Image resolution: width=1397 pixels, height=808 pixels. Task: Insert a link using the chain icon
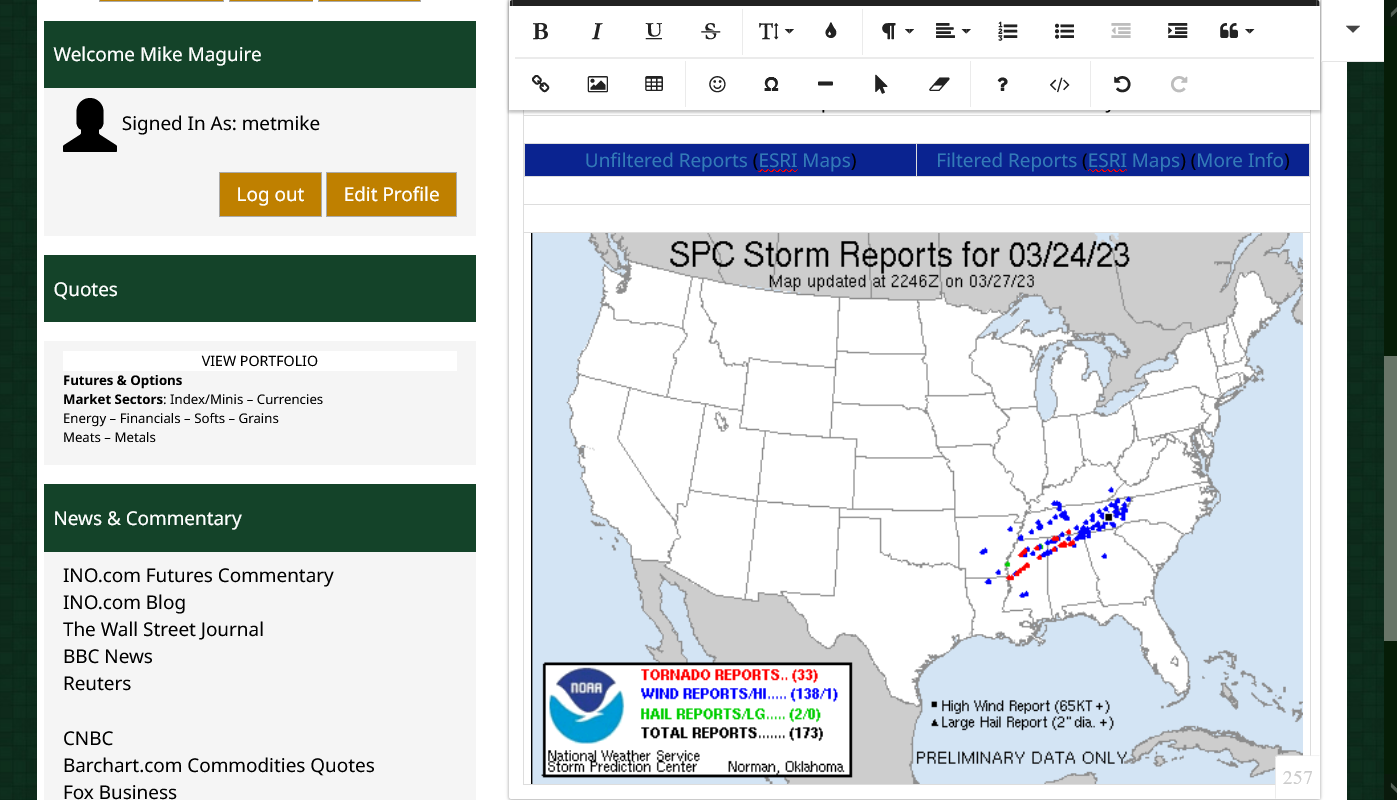coord(541,85)
